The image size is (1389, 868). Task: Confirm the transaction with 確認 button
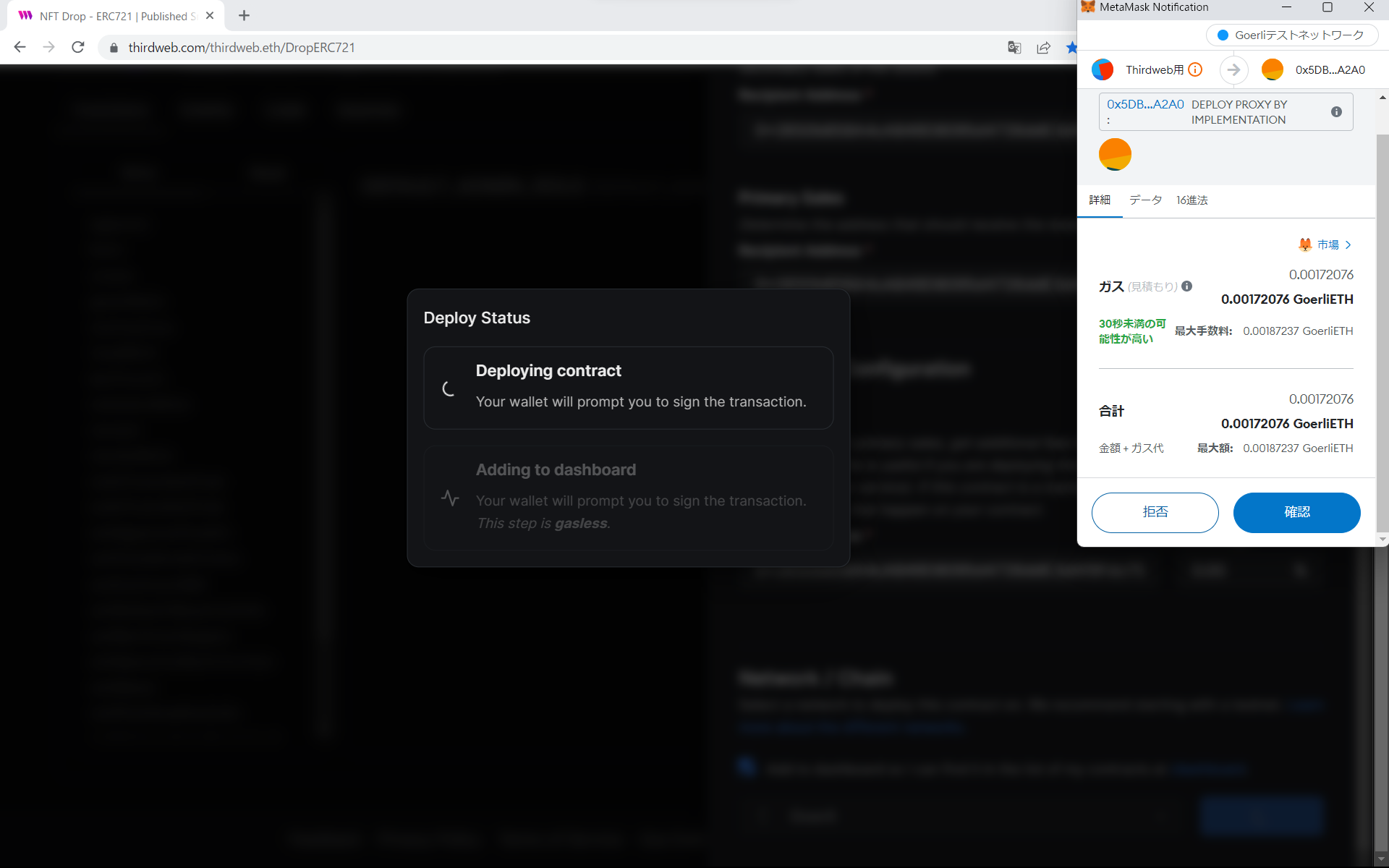click(x=1296, y=512)
